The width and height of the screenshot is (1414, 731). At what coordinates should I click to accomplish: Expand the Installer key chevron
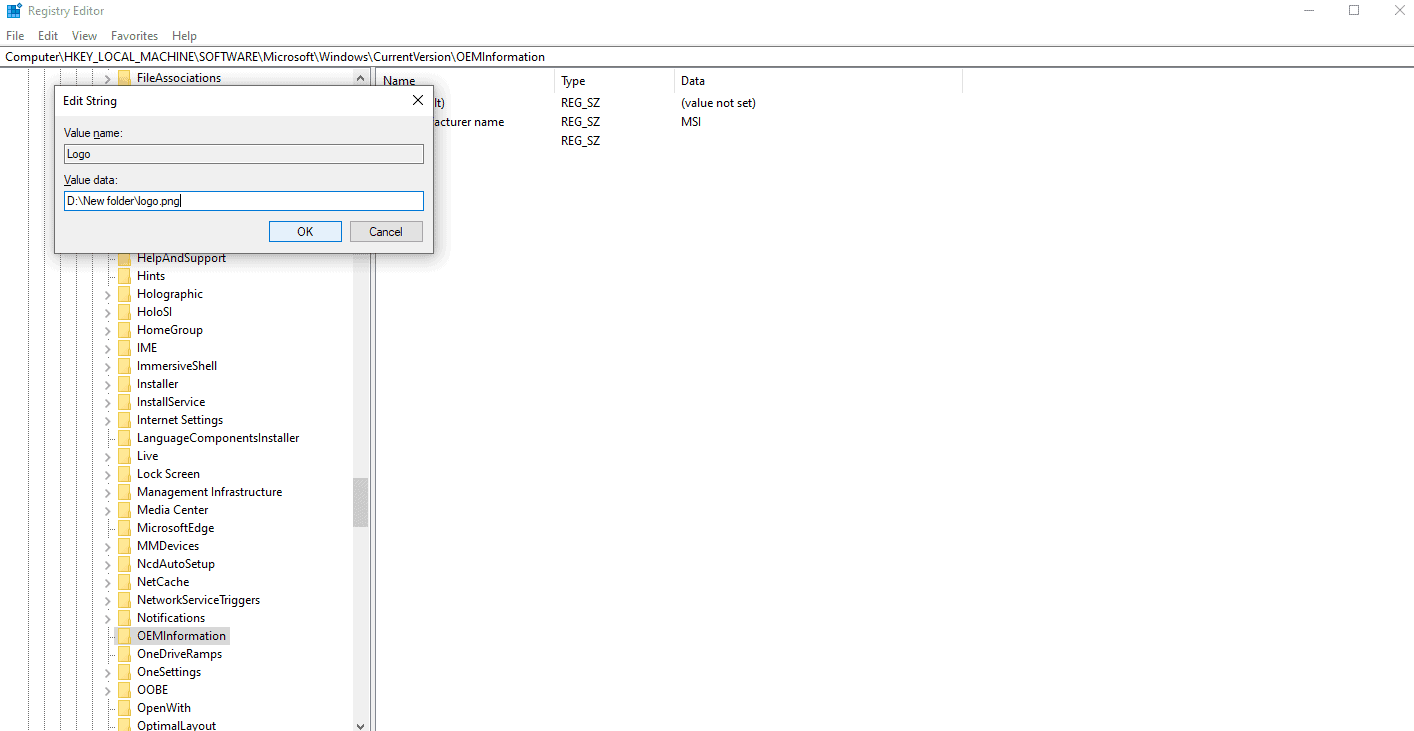click(x=107, y=384)
